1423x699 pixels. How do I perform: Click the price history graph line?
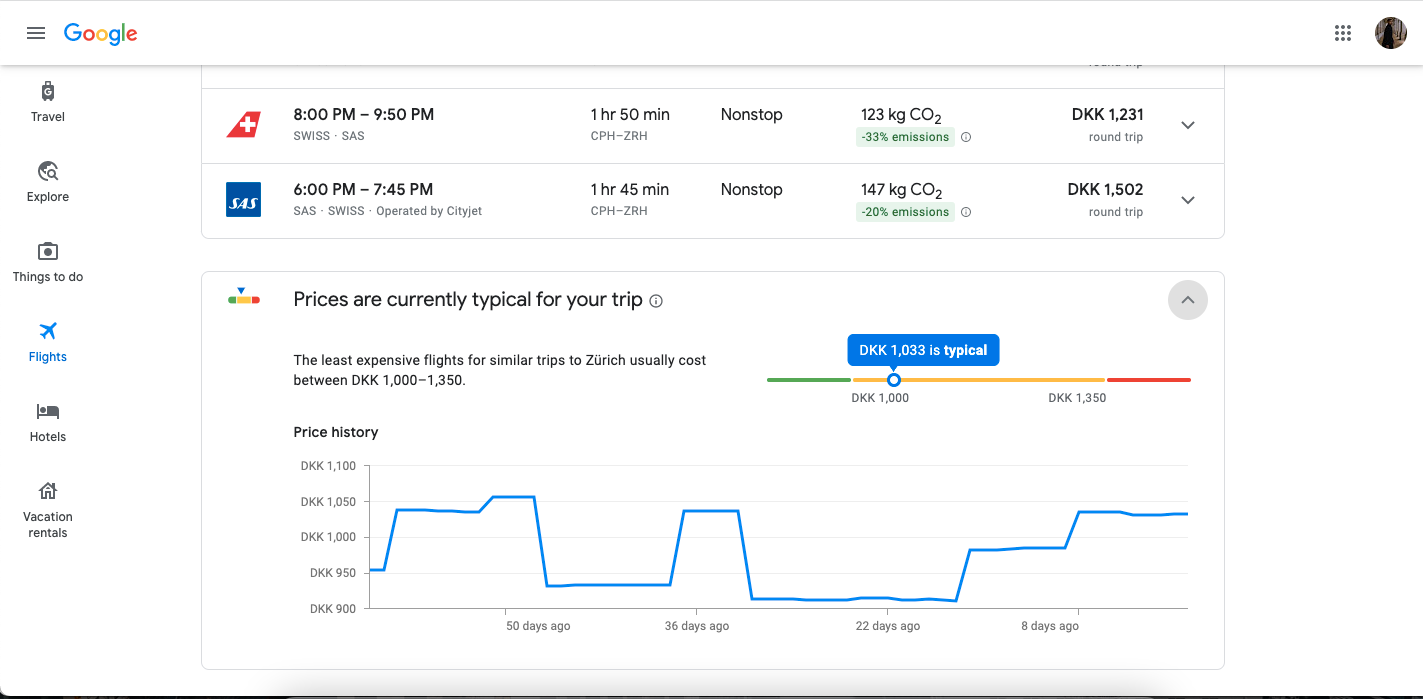pos(610,584)
